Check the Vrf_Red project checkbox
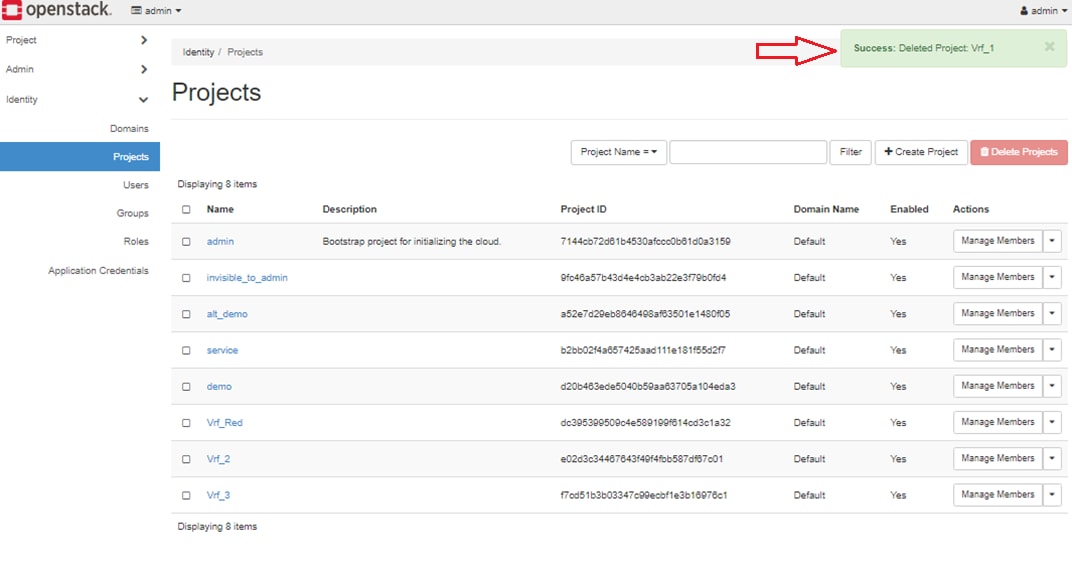Image resolution: width=1072 pixels, height=566 pixels. (186, 422)
